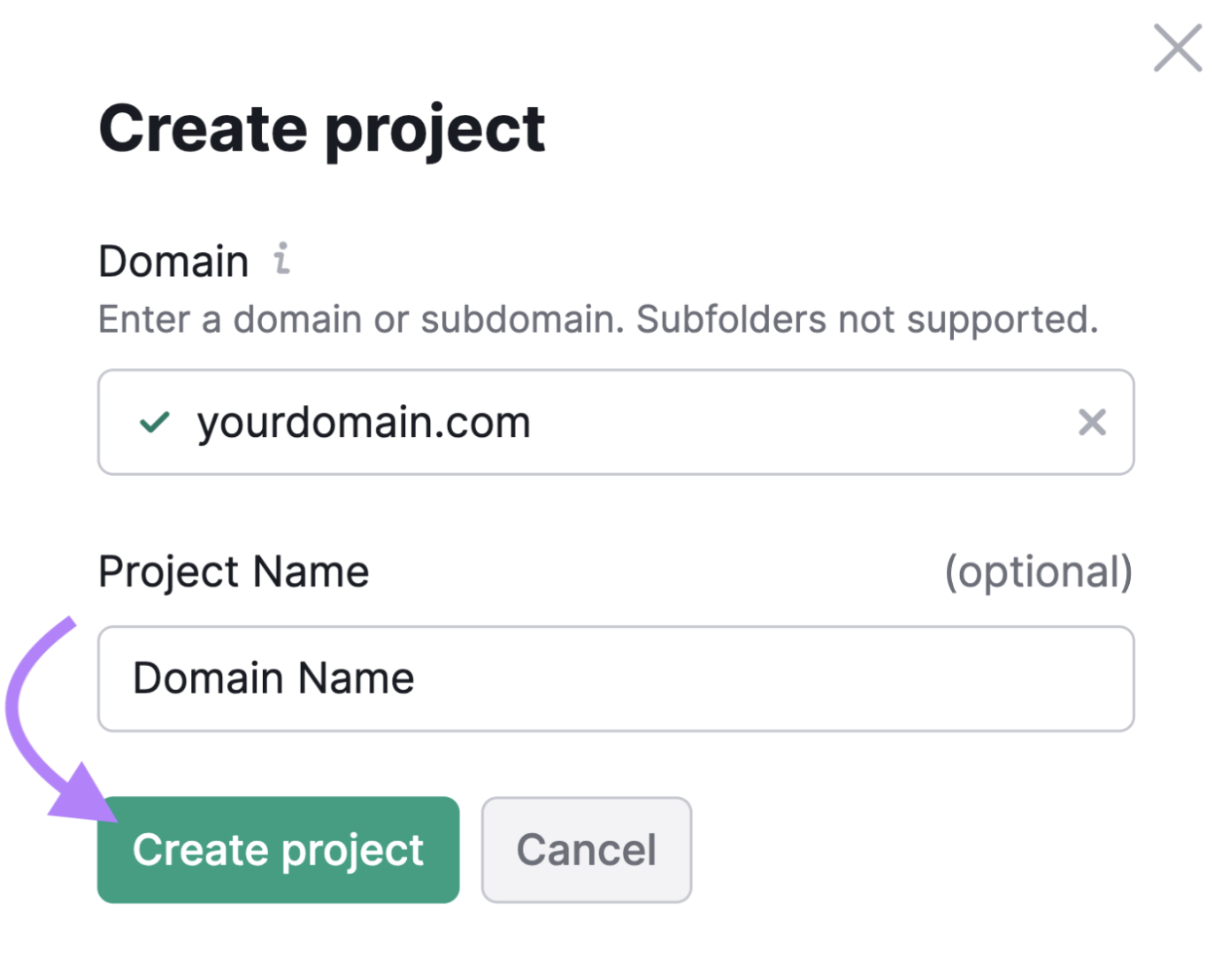The image size is (1214, 980).
Task: Click the Domain Name placeholder field
Action: click(614, 678)
